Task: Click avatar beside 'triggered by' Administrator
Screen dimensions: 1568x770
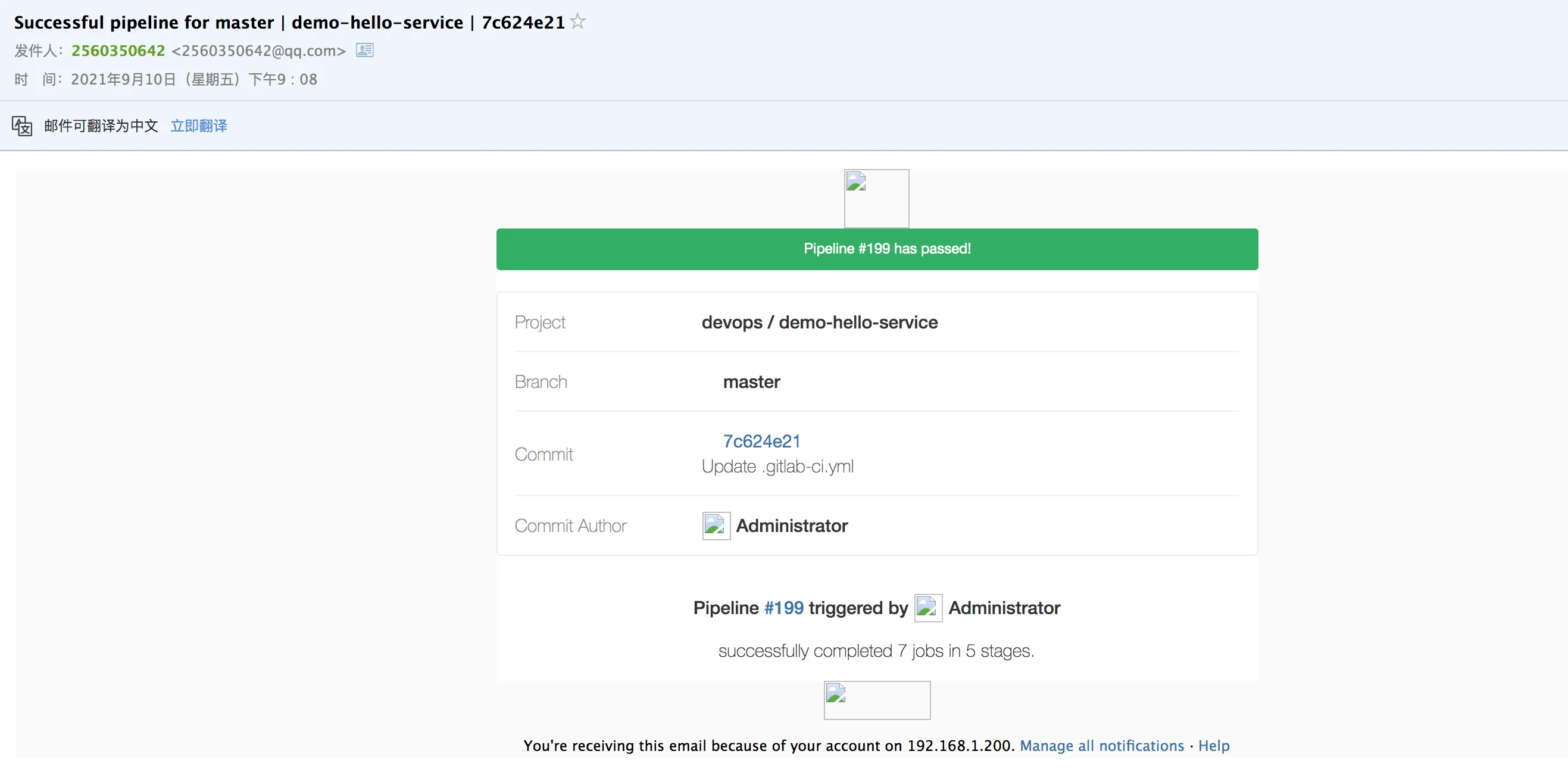Action: (x=927, y=608)
